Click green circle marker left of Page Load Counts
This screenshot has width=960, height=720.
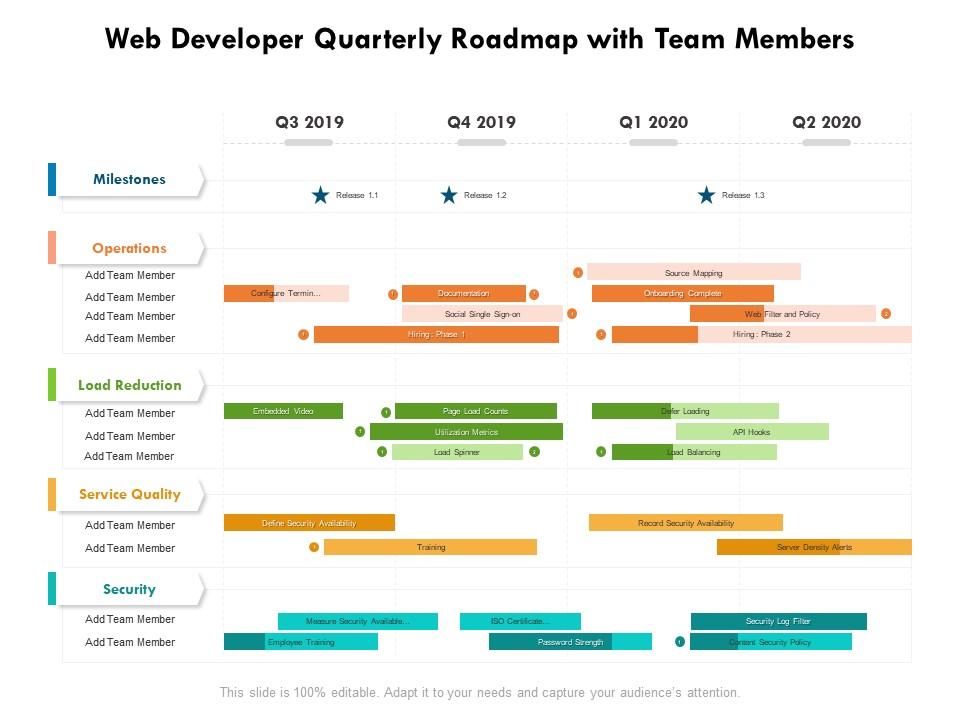[386, 412]
